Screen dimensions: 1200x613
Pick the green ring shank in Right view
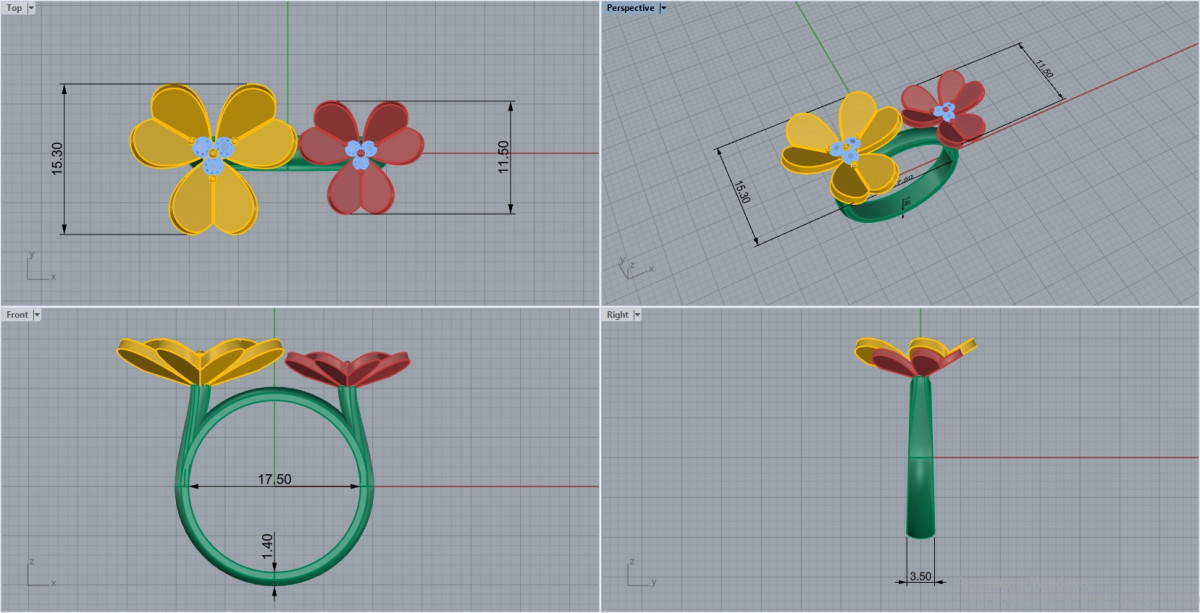pyautogui.click(x=923, y=458)
